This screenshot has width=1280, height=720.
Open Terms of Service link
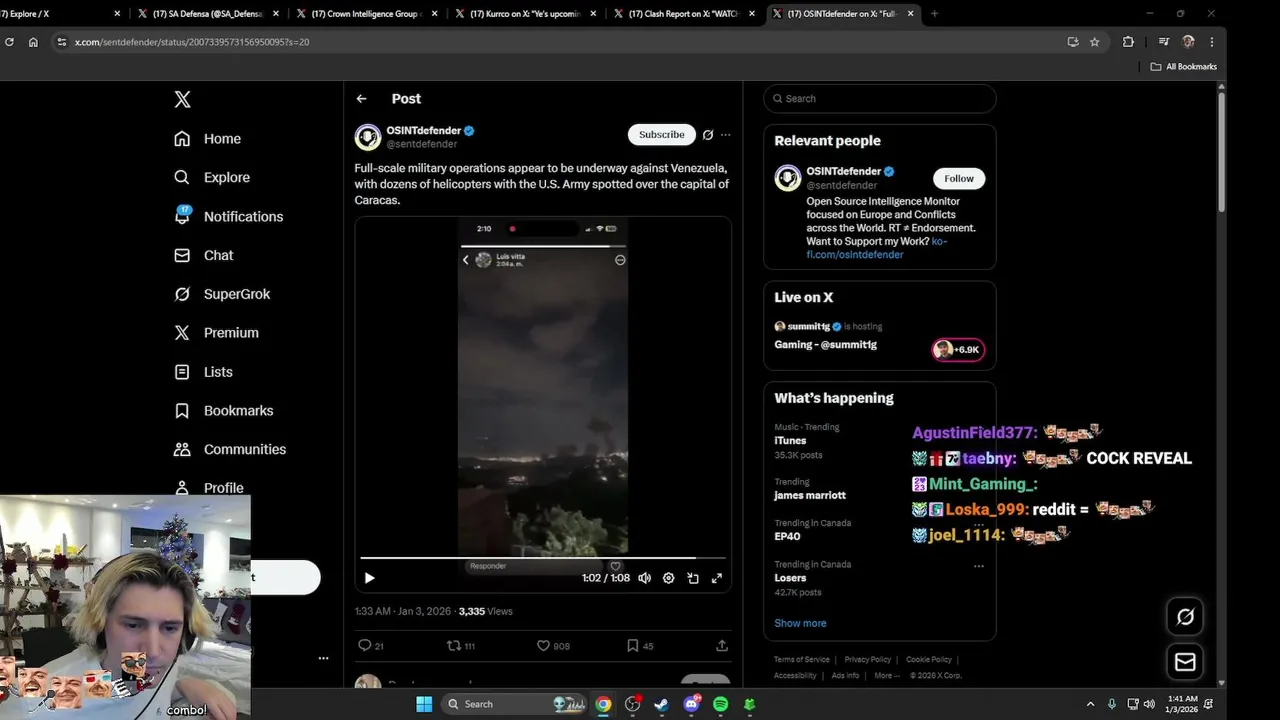click(802, 660)
